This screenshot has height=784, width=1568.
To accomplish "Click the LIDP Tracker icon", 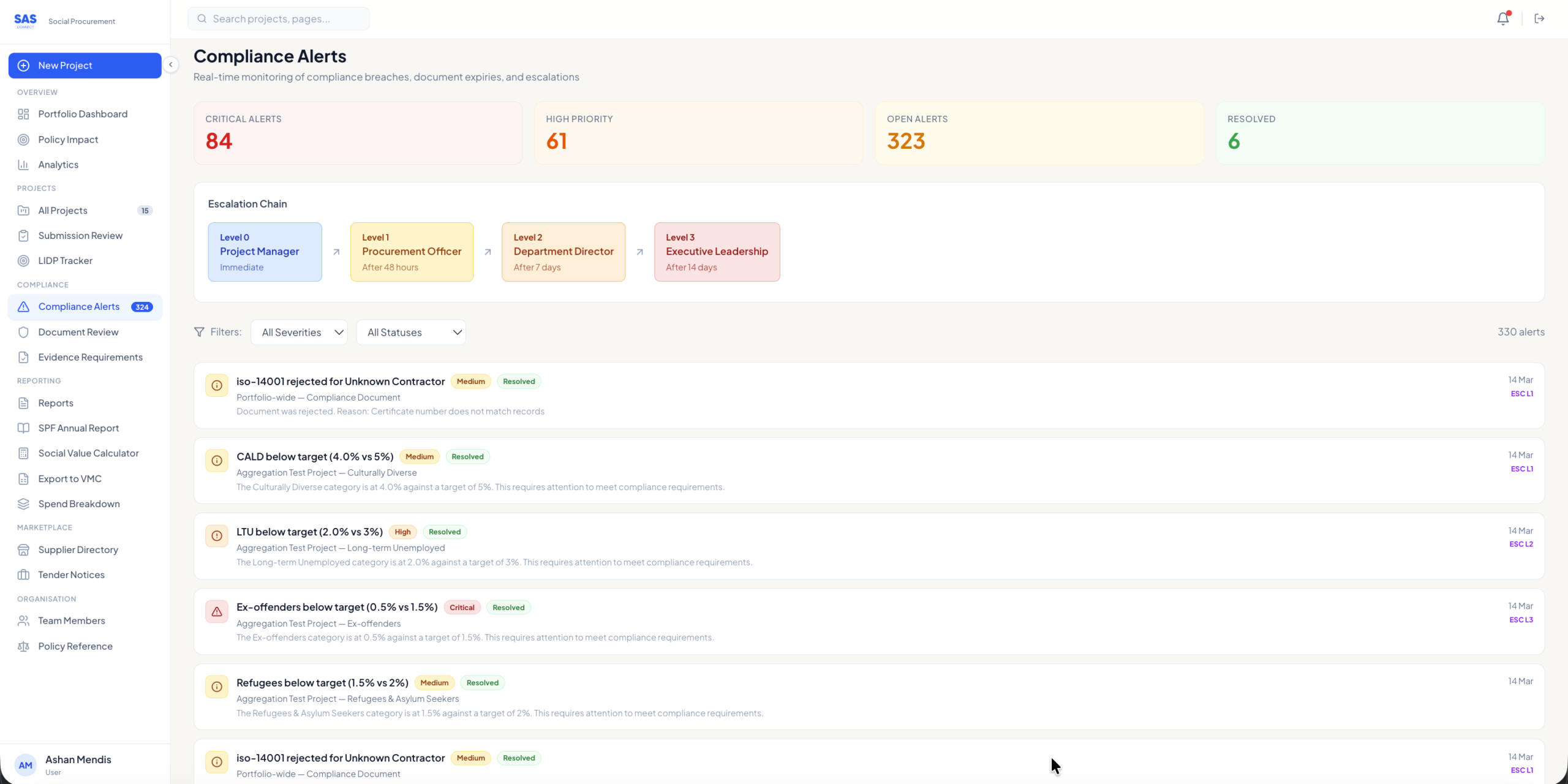I will [x=23, y=261].
